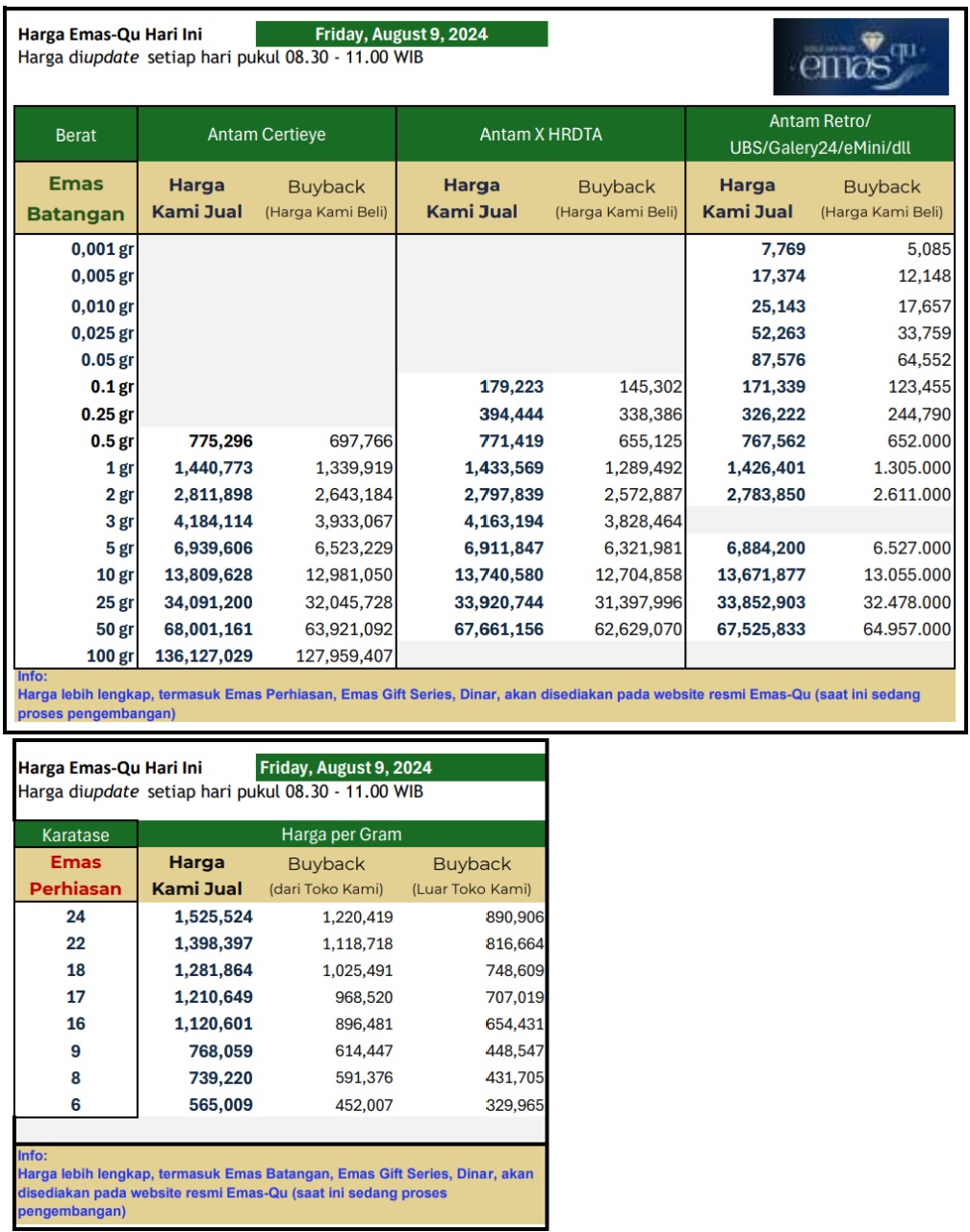Click jewelry price 768,059
970x1232 pixels.
(220, 1051)
